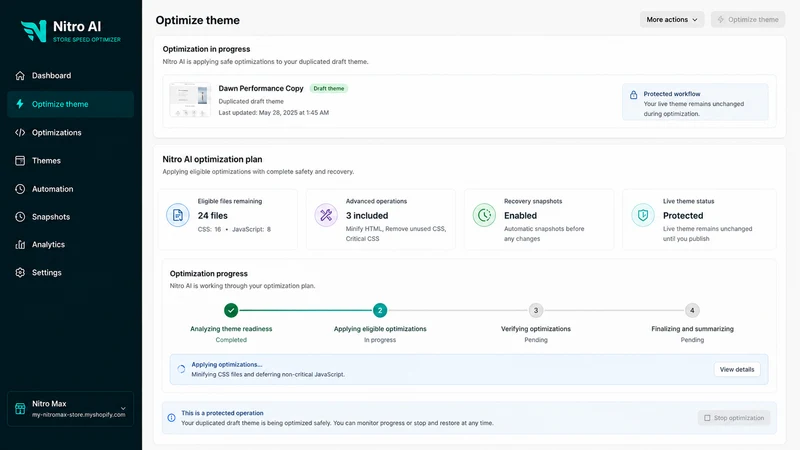Click the Protected workflow lock icon
This screenshot has height=450, width=800.
[x=633, y=95]
